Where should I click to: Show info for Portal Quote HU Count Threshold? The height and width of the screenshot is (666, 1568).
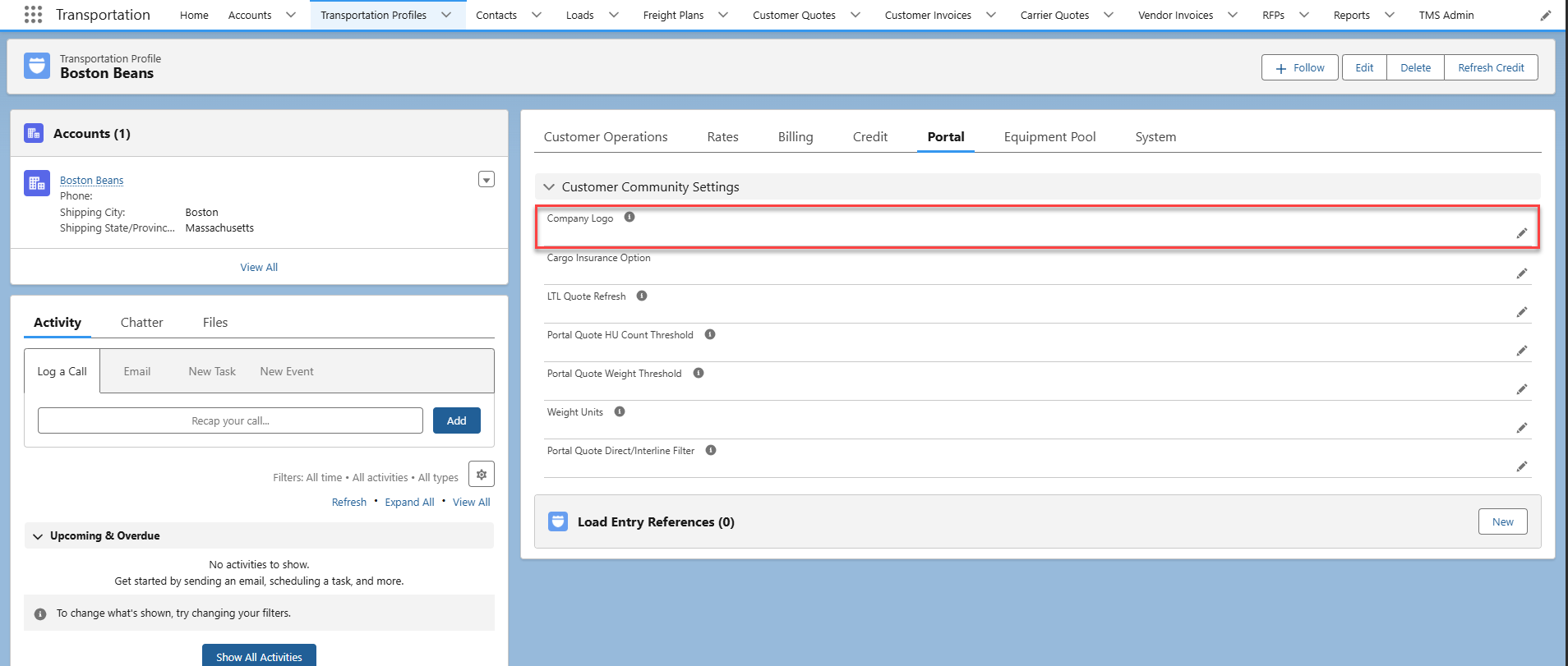[x=710, y=334]
